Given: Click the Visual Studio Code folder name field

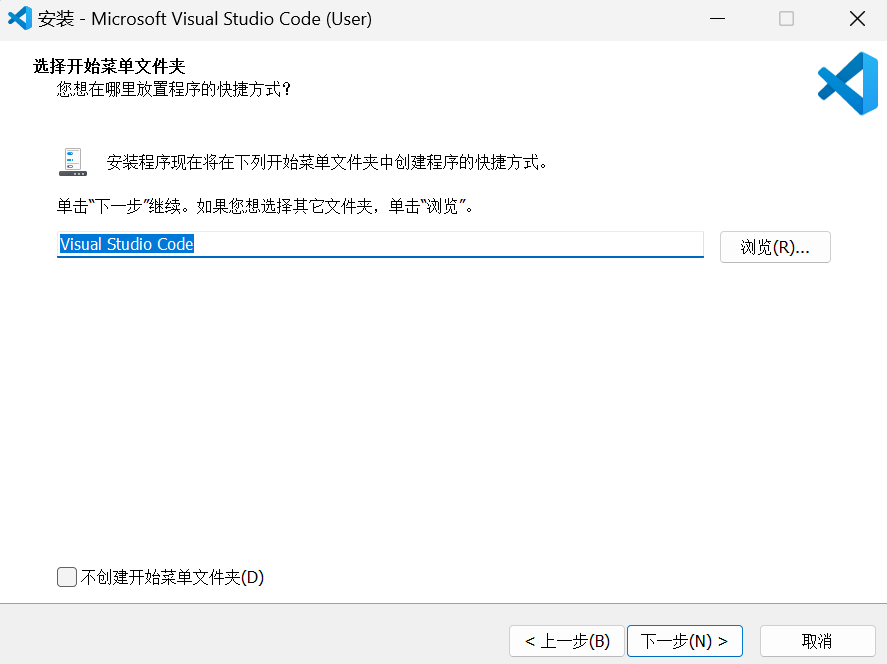Looking at the screenshot, I should coord(380,244).
